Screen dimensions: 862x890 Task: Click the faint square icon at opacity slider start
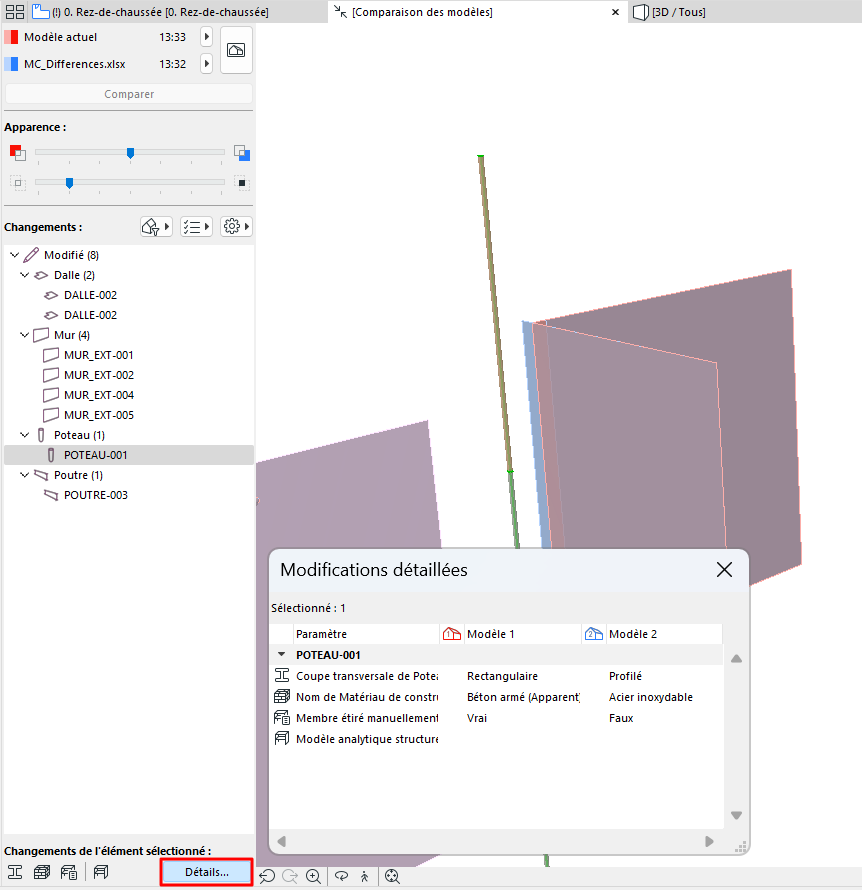point(18,183)
